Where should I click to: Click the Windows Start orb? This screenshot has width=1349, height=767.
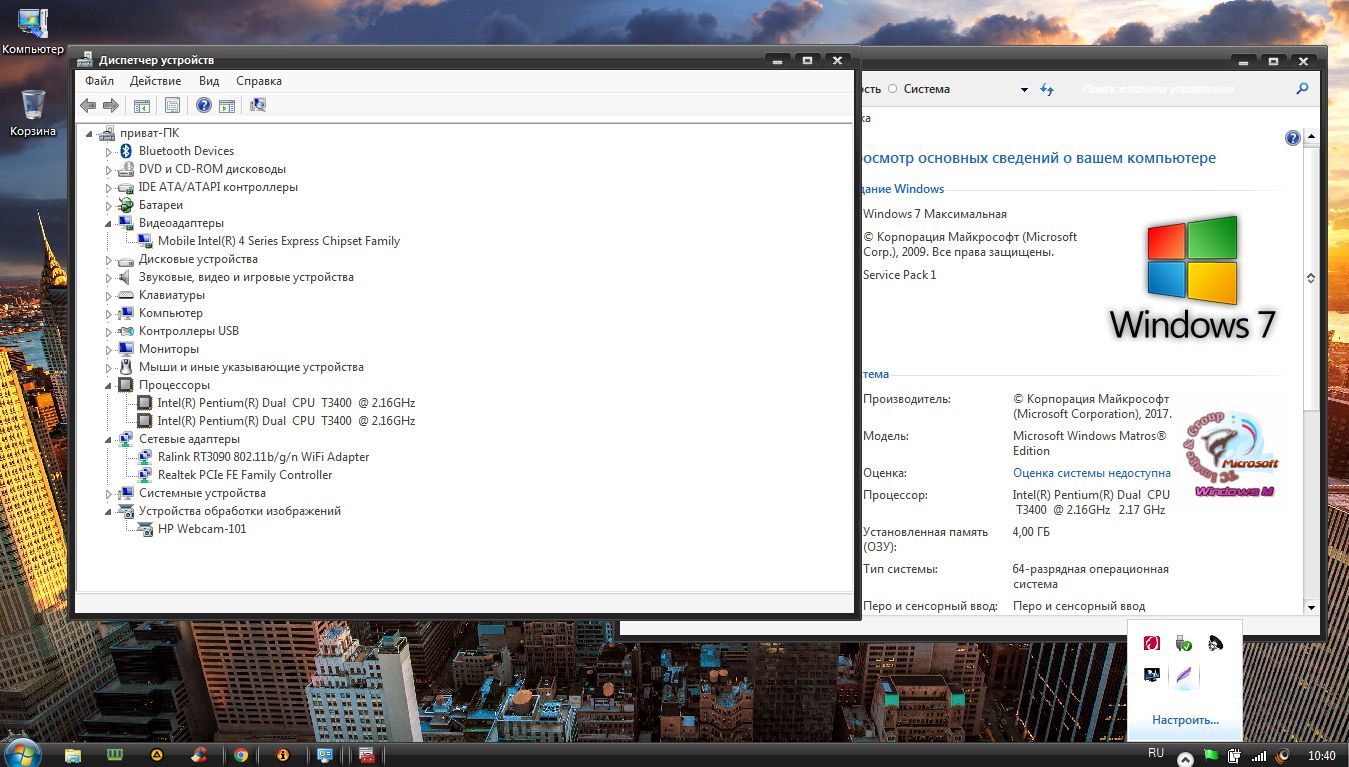(22, 754)
